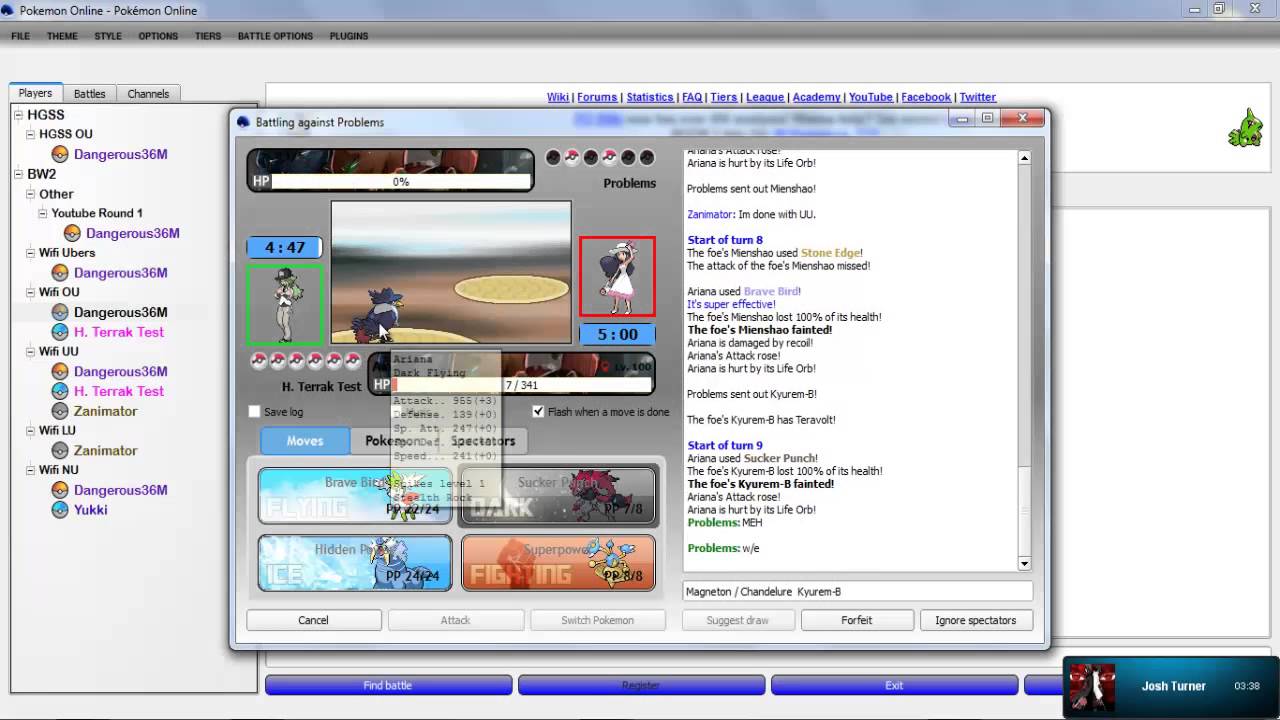Image resolution: width=1280 pixels, height=720 pixels.
Task: Enable the Save log checkbox
Action: tap(254, 412)
